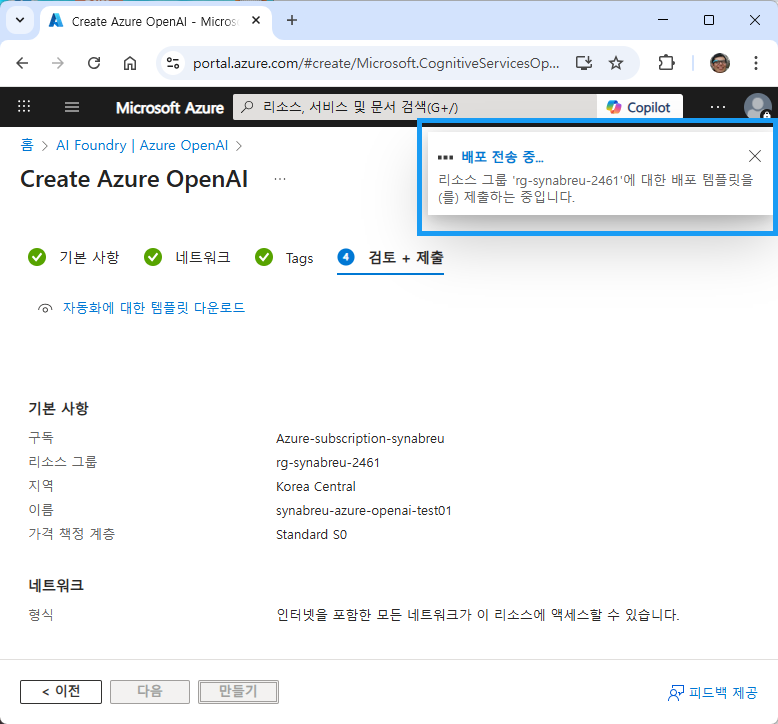Open the Chrome profile avatar

(x=719, y=63)
